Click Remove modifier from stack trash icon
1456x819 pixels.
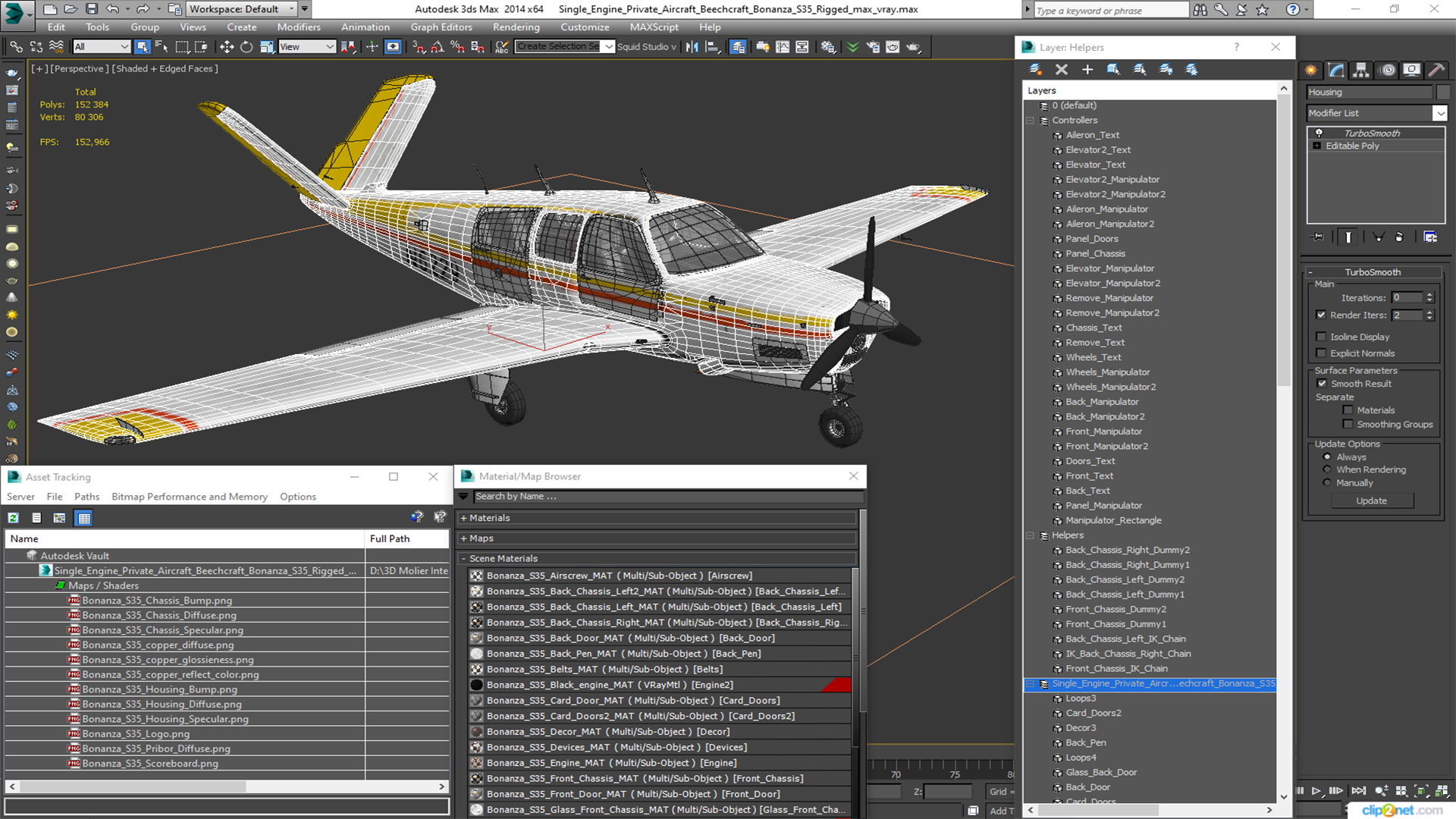pos(1399,237)
